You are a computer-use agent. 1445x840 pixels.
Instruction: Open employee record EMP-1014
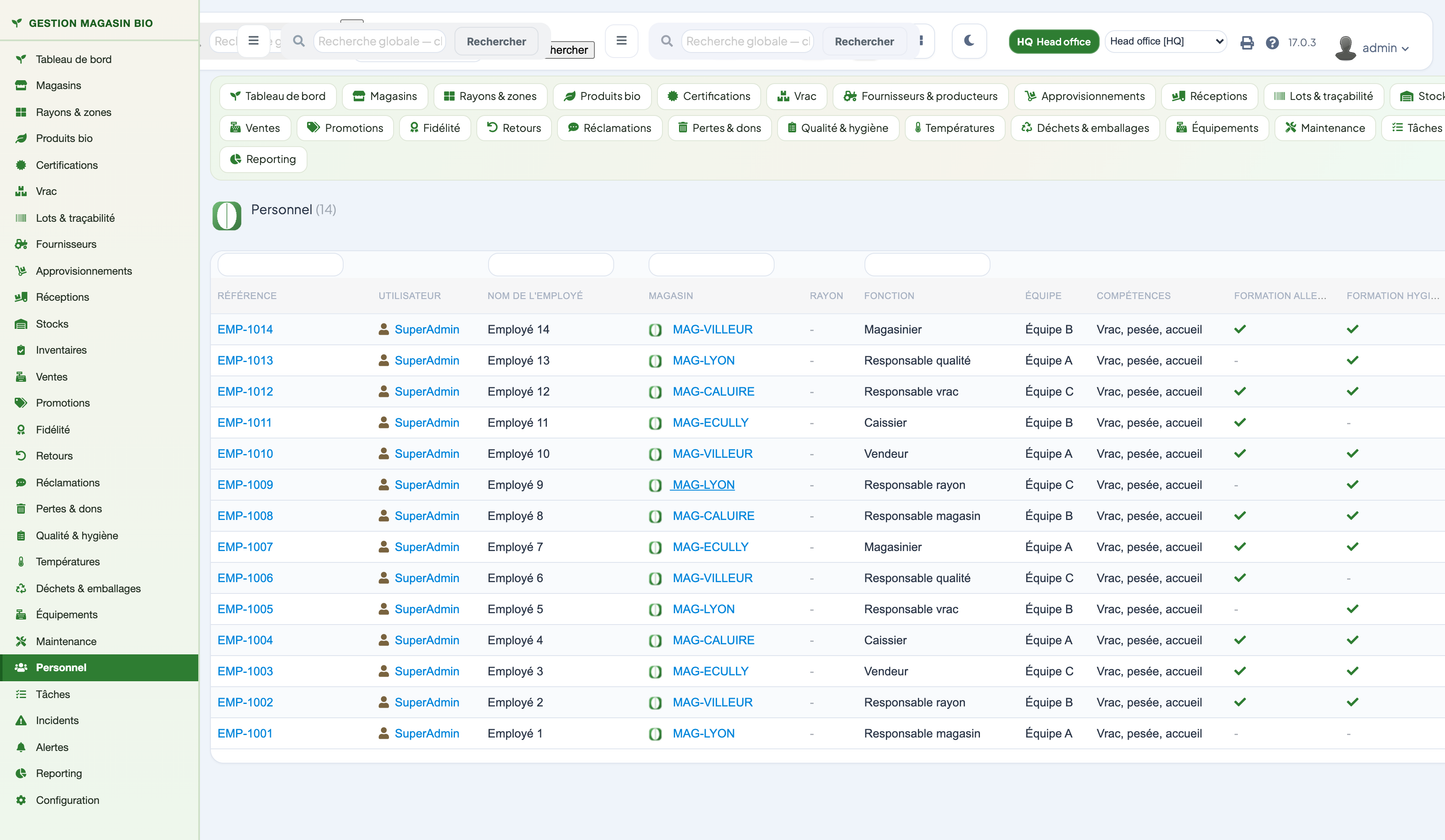click(x=245, y=330)
